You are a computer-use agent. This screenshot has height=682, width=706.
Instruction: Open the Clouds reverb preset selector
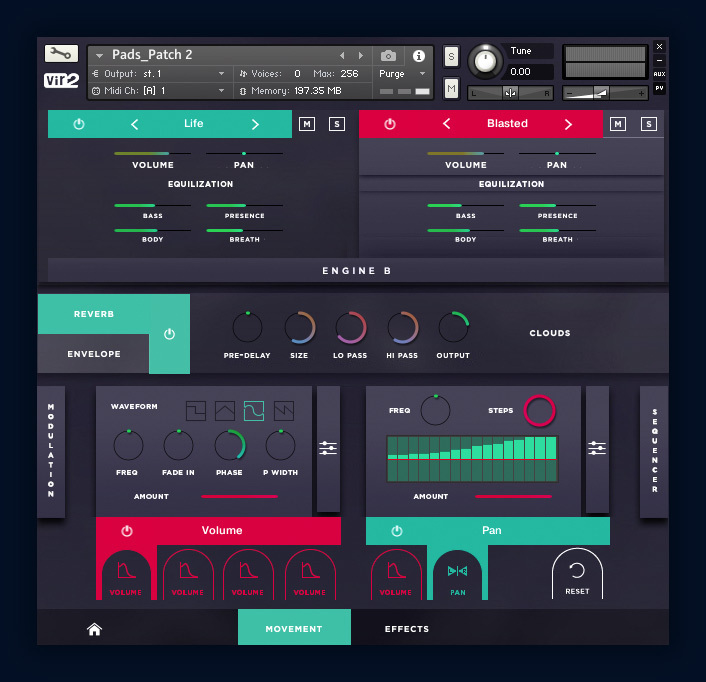pyautogui.click(x=550, y=333)
